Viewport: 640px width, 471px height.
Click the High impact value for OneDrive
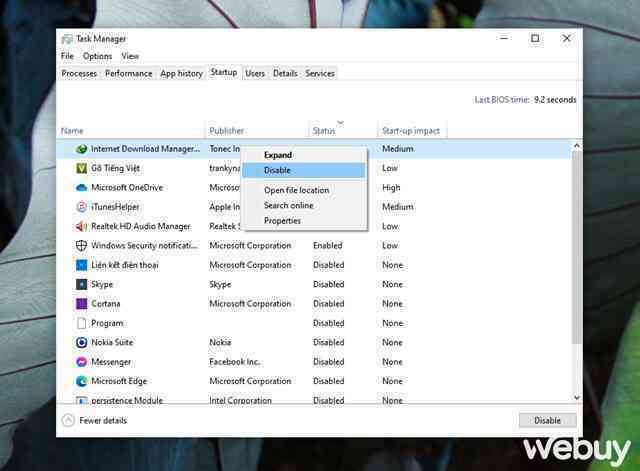click(391, 188)
